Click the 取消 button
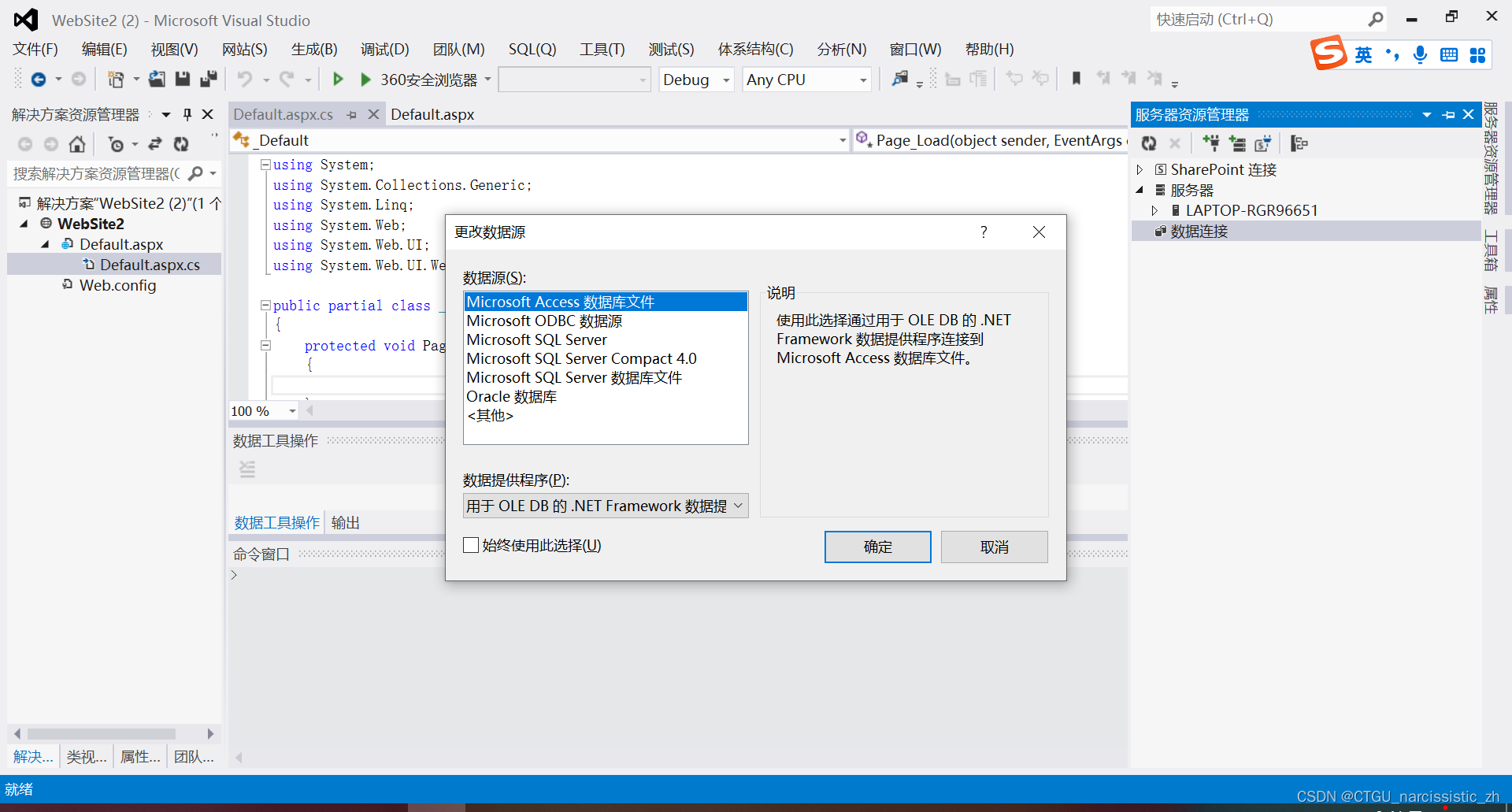The width and height of the screenshot is (1512, 812). [x=994, y=547]
